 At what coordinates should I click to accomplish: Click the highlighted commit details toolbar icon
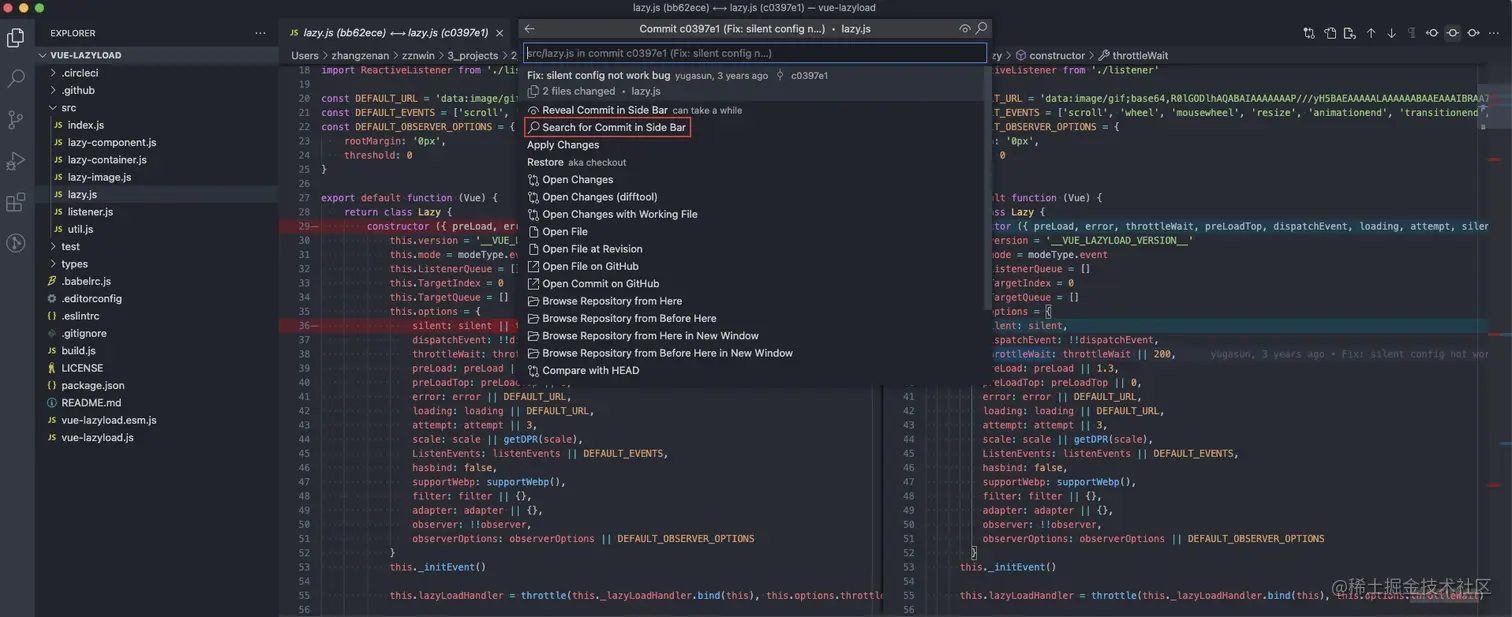(1453, 33)
